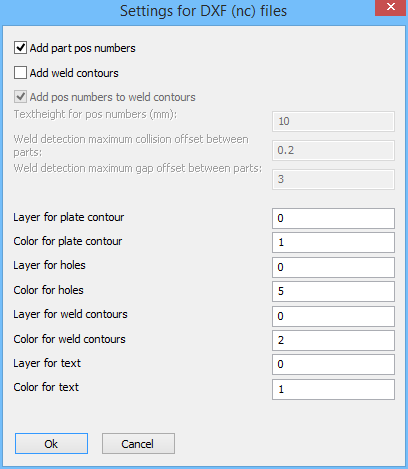The width and height of the screenshot is (408, 469).
Task: Click Layer for weld contours field
Action: pos(333,316)
